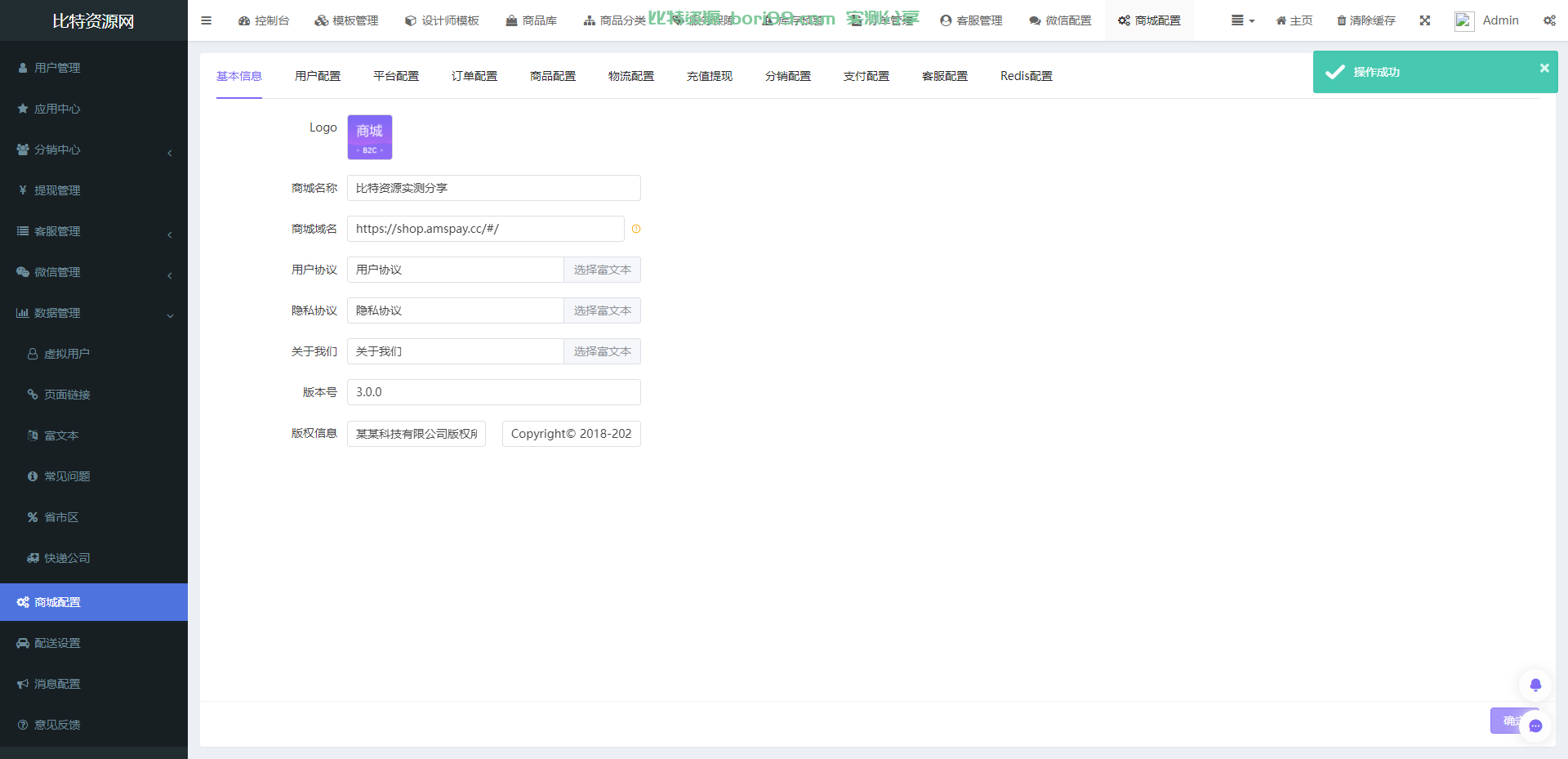
Task: Open 快递公司 submenu item
Action: point(94,558)
